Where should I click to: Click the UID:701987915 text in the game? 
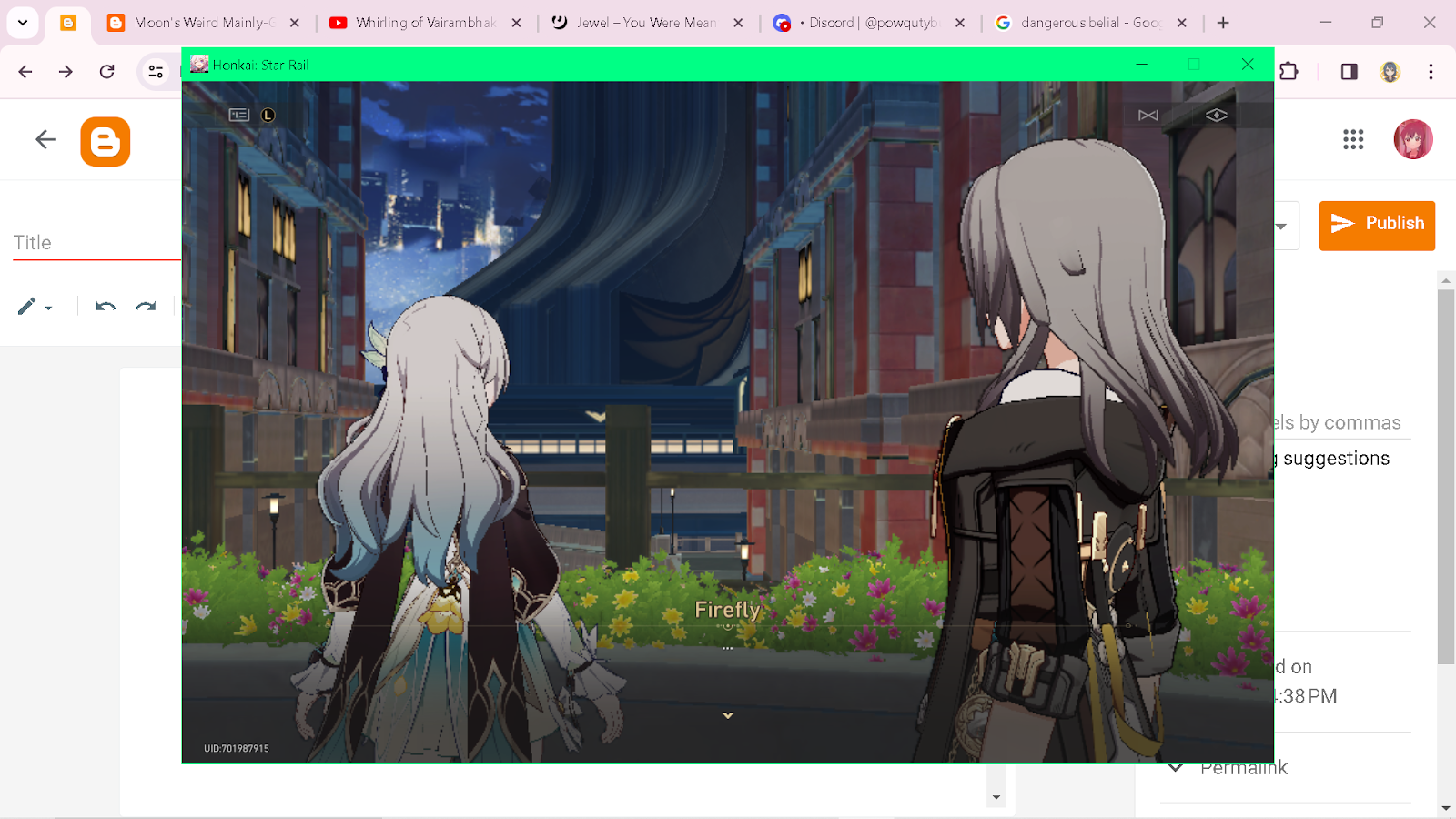tap(237, 749)
